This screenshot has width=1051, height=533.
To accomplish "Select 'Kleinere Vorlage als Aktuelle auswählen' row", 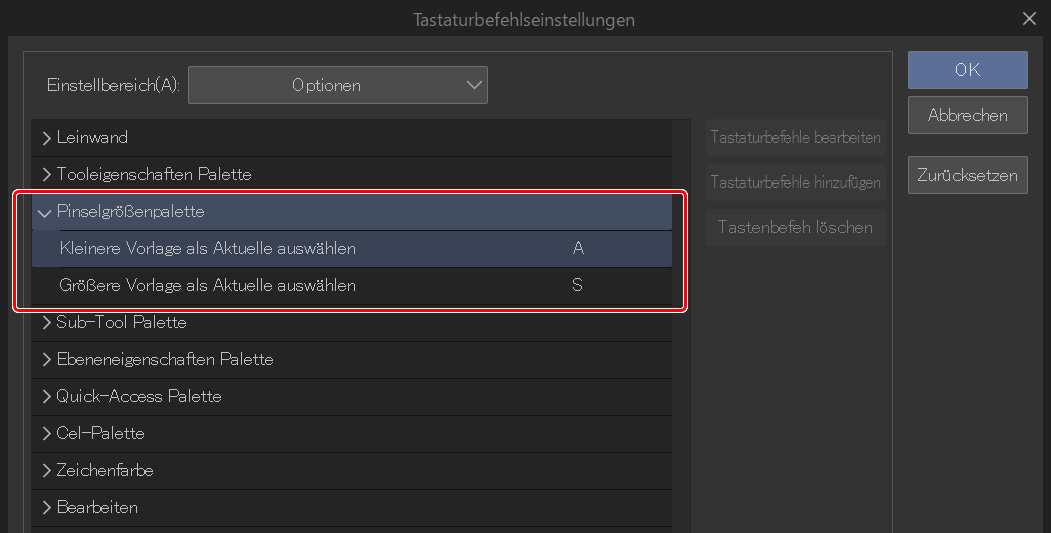I will [x=208, y=249].
